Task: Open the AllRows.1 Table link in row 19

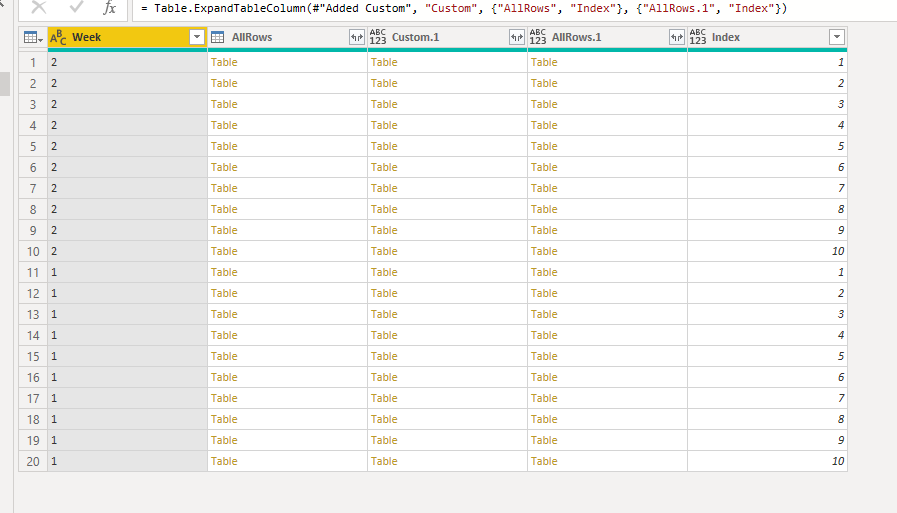Action: point(544,440)
